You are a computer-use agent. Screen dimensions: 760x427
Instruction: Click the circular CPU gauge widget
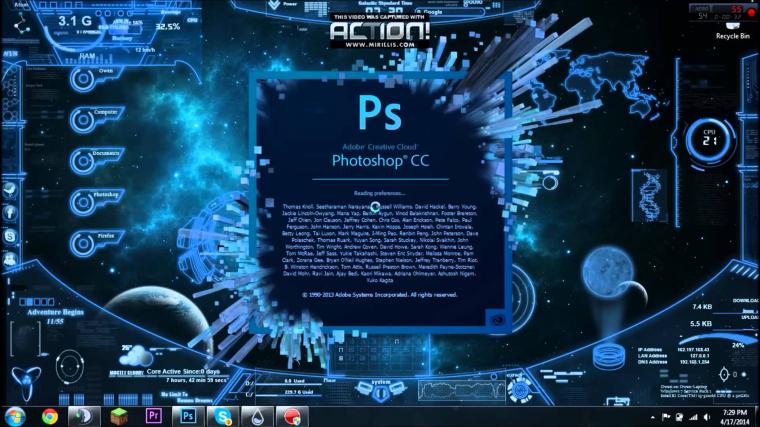tap(710, 141)
